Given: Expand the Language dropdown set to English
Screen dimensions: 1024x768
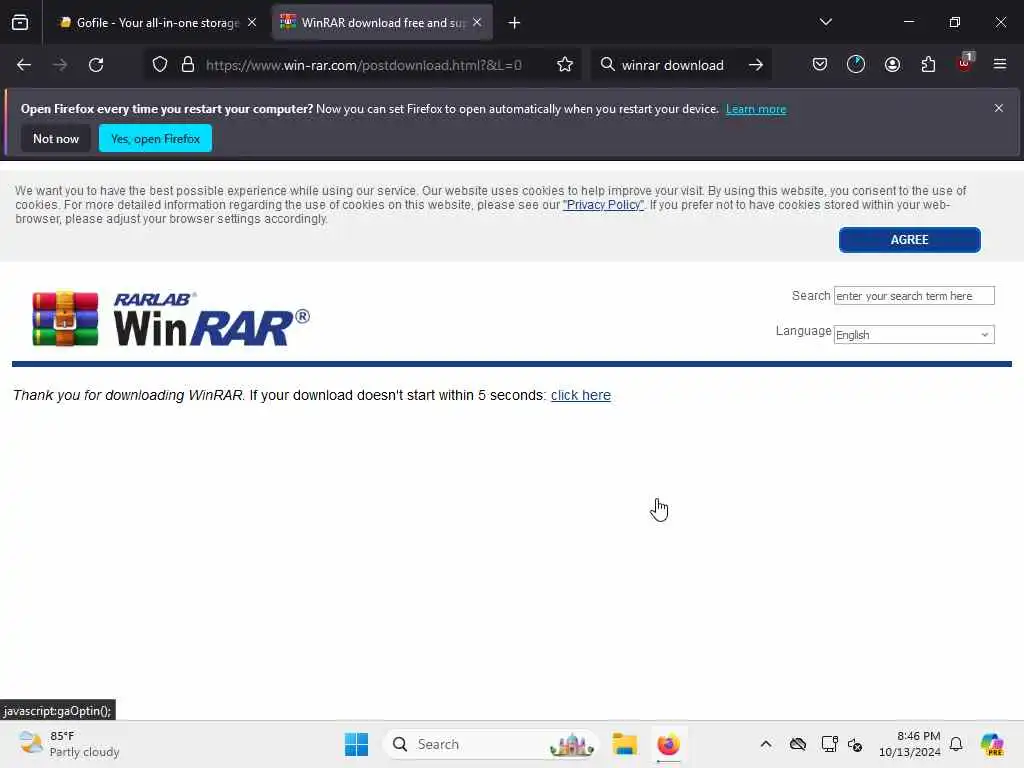Looking at the screenshot, I should [x=914, y=334].
